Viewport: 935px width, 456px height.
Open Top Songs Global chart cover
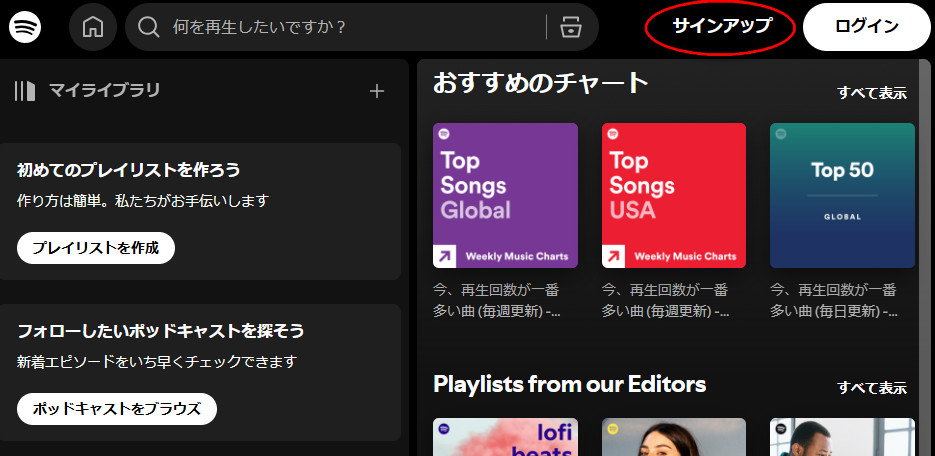[x=506, y=196]
